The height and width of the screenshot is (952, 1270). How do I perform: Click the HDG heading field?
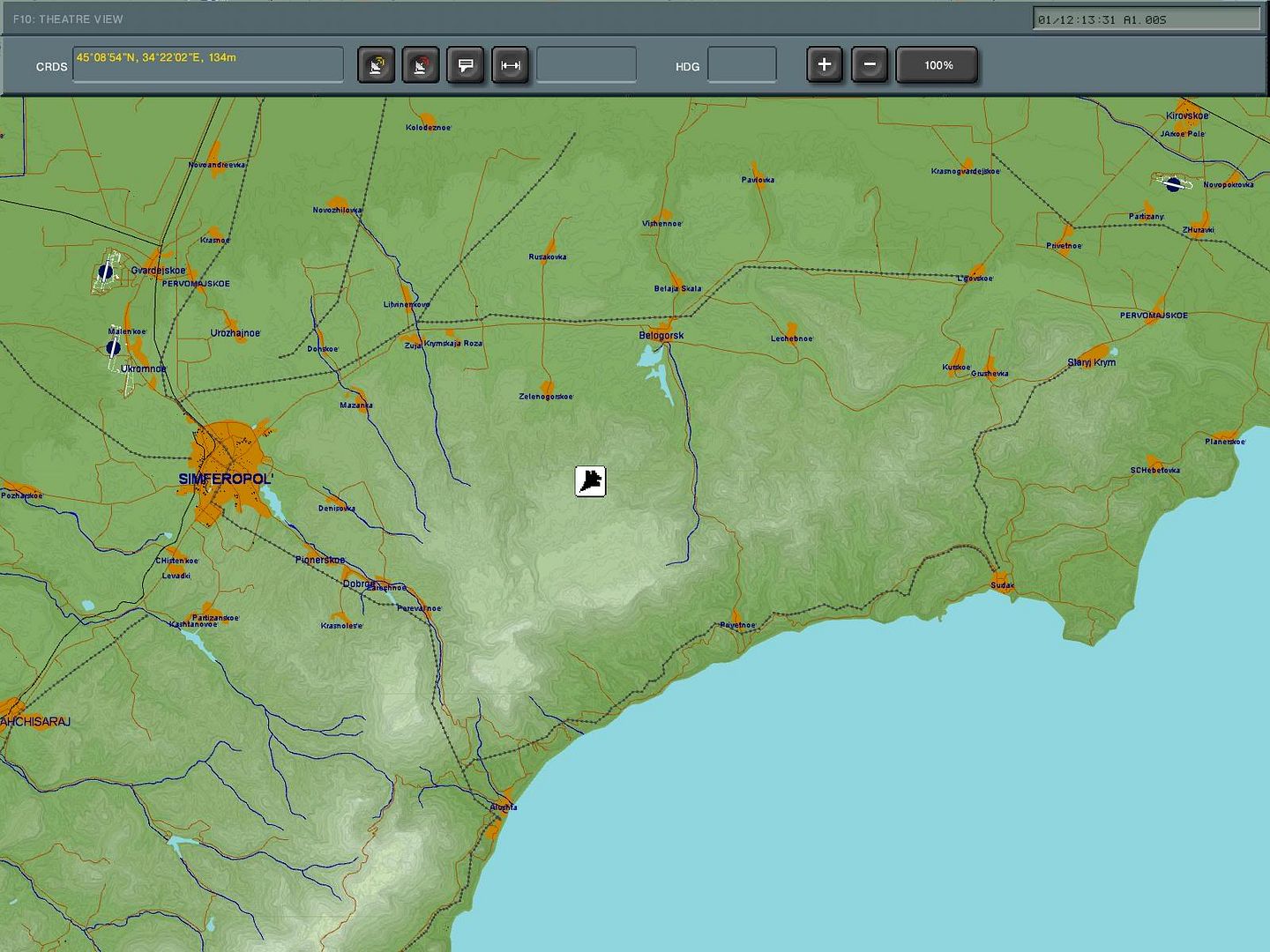(742, 65)
